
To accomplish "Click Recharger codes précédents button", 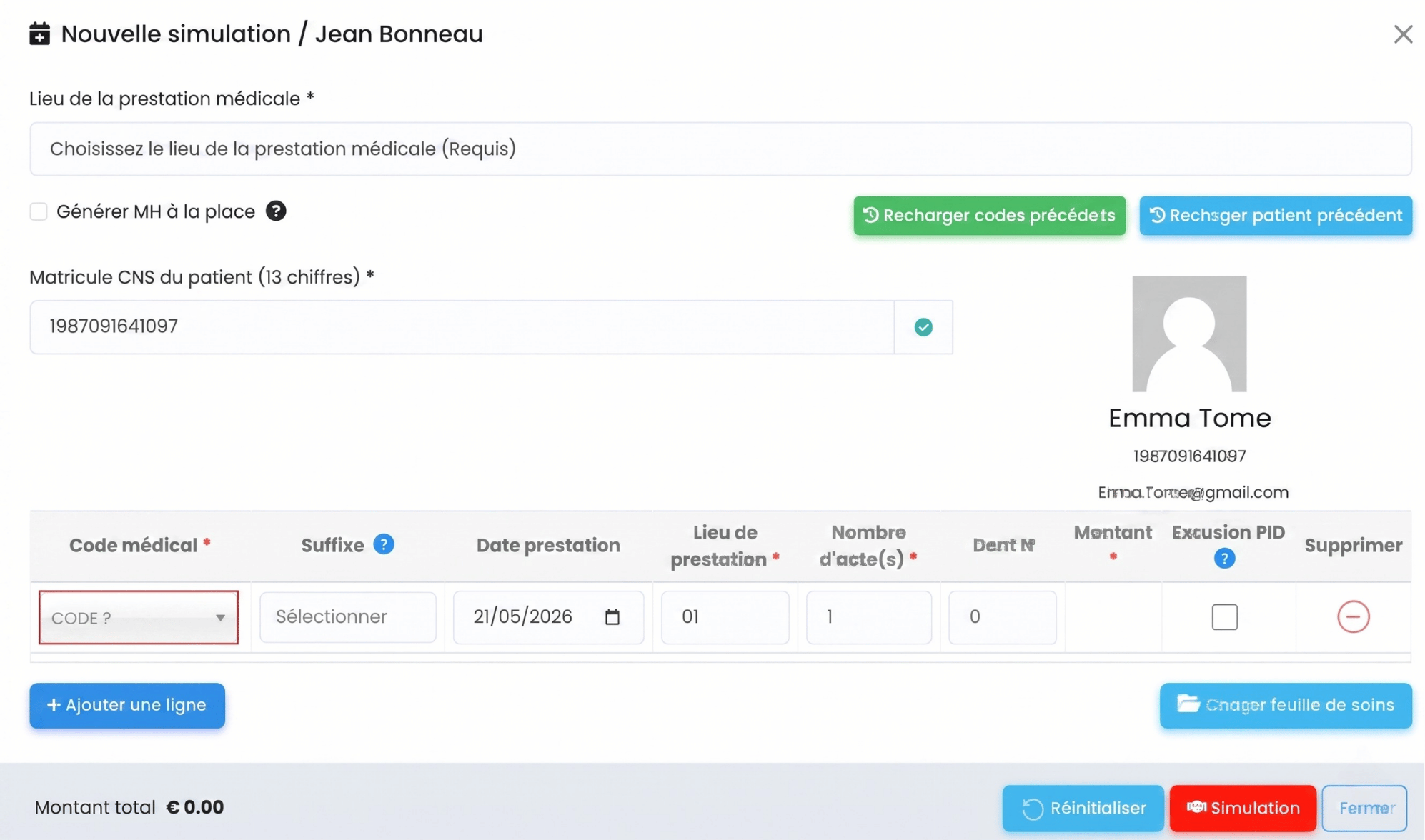I will [989, 215].
